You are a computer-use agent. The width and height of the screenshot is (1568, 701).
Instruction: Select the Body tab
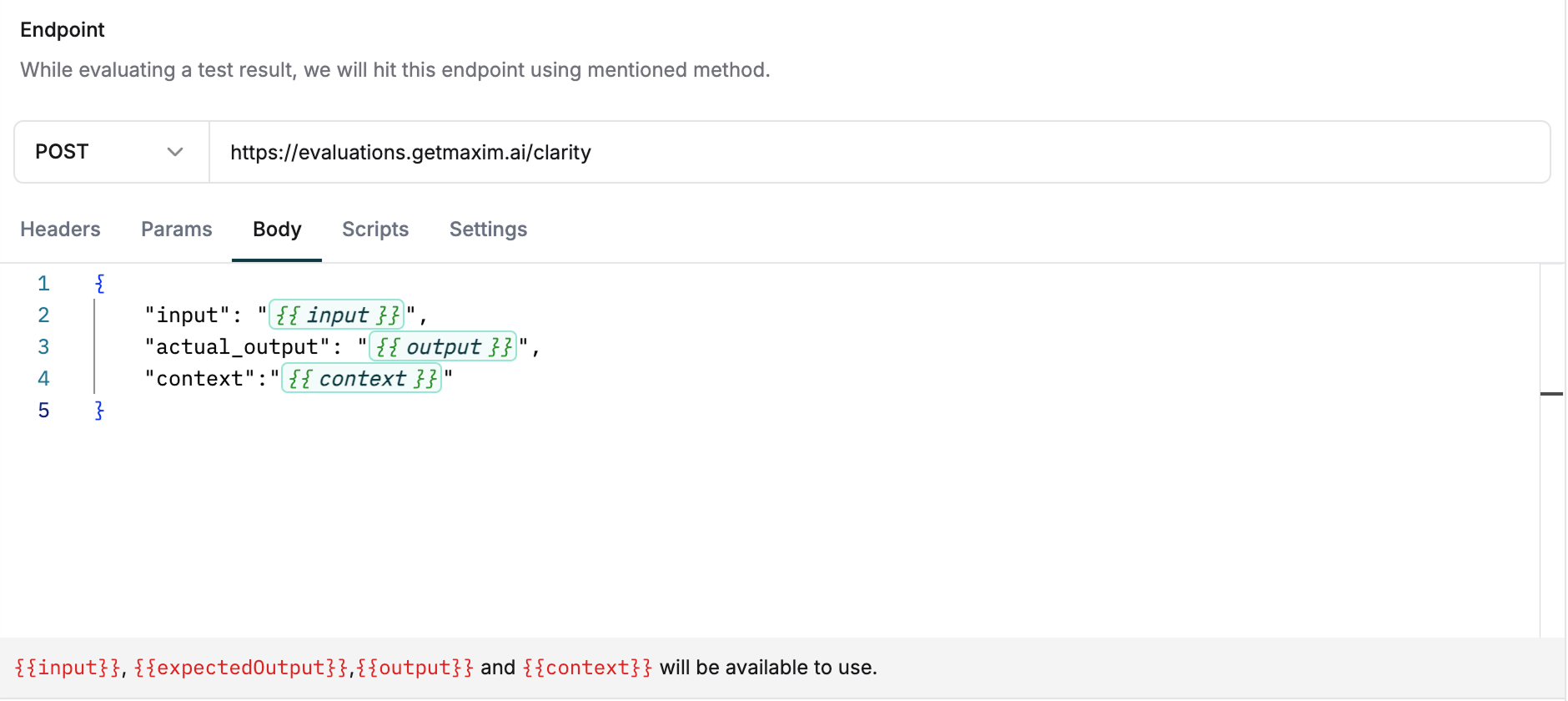pyautogui.click(x=276, y=229)
